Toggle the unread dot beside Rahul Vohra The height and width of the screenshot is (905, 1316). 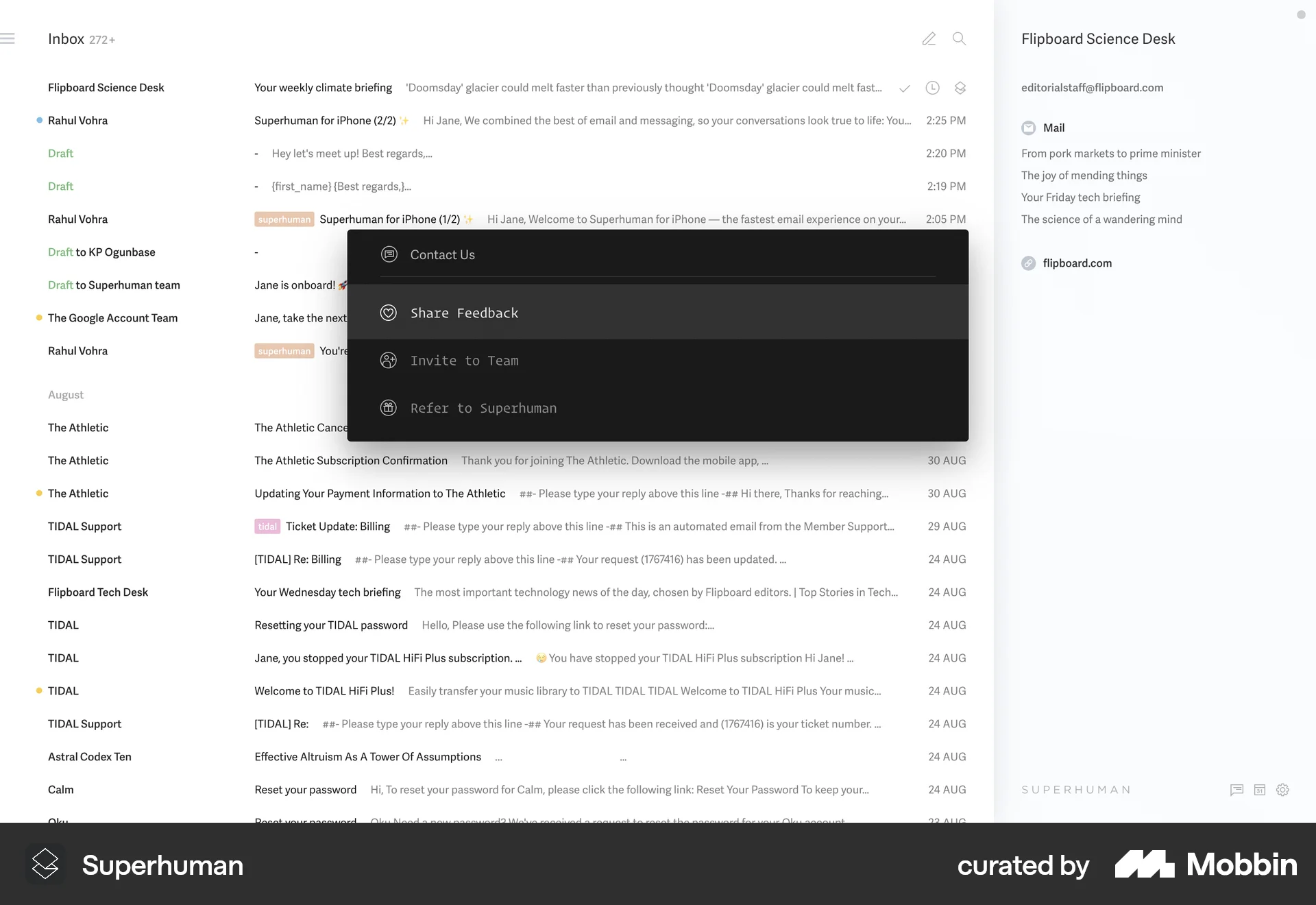coord(38,120)
